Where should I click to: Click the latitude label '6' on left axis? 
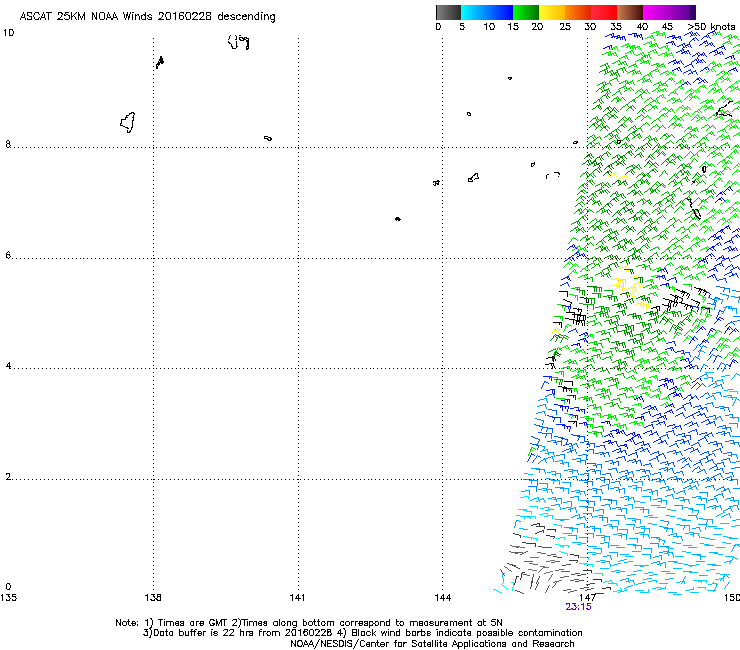point(8,255)
